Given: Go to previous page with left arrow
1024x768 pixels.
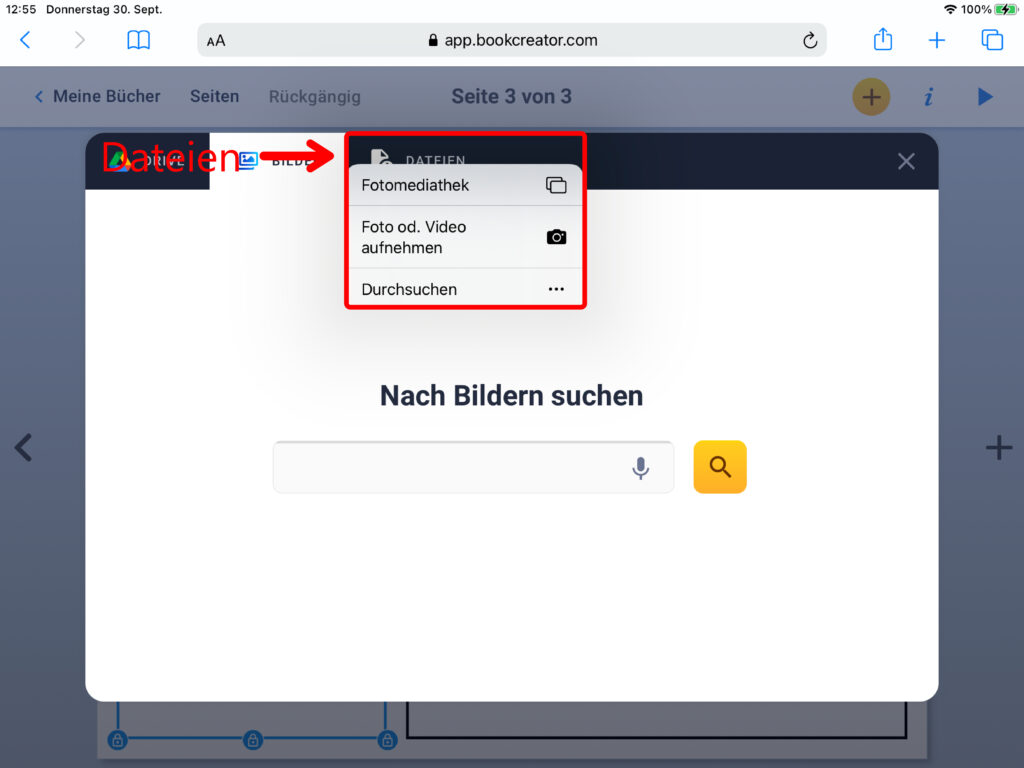Looking at the screenshot, I should (x=24, y=447).
